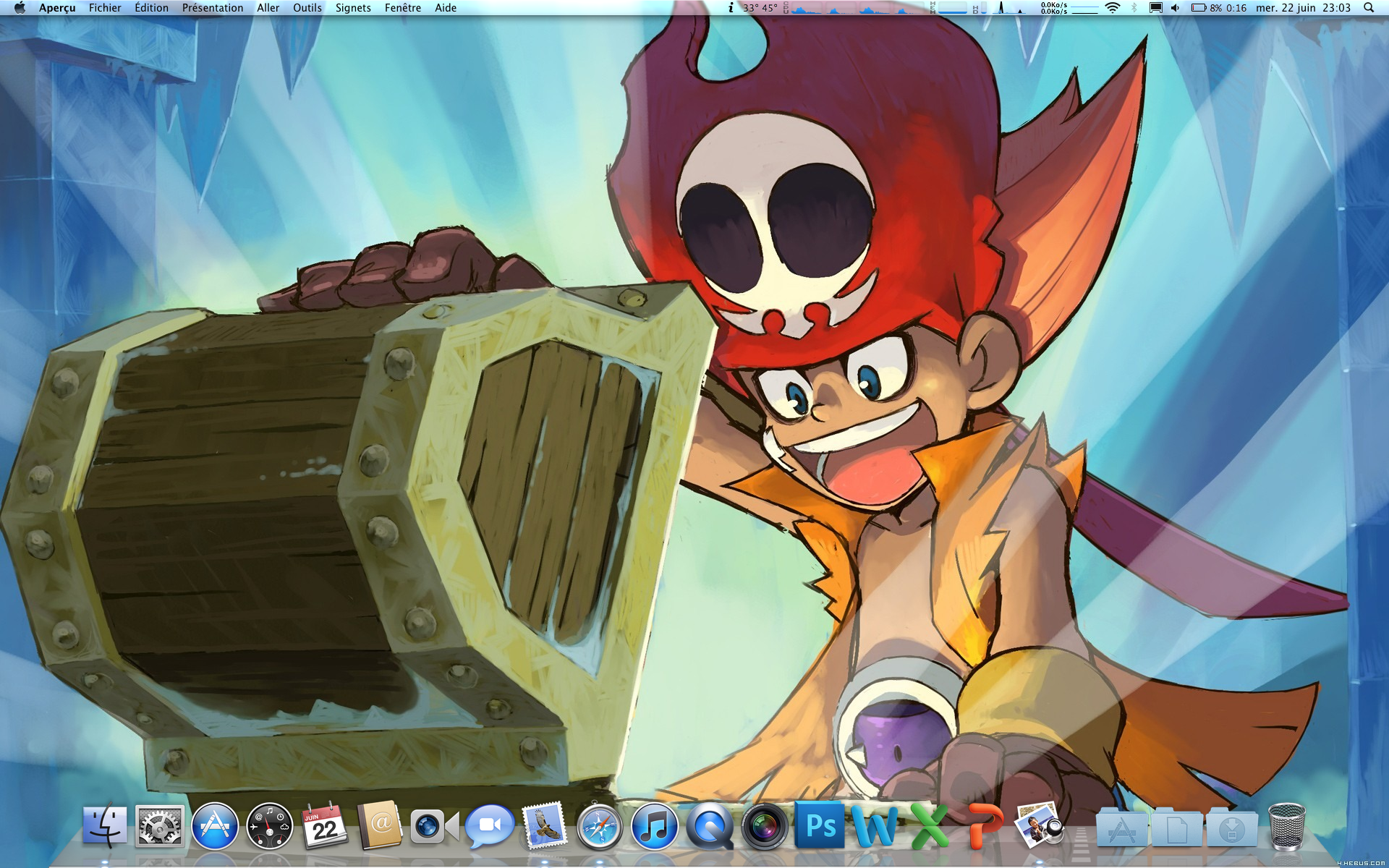Open iTunes from the dock
The height and width of the screenshot is (868, 1389).
pos(654,826)
